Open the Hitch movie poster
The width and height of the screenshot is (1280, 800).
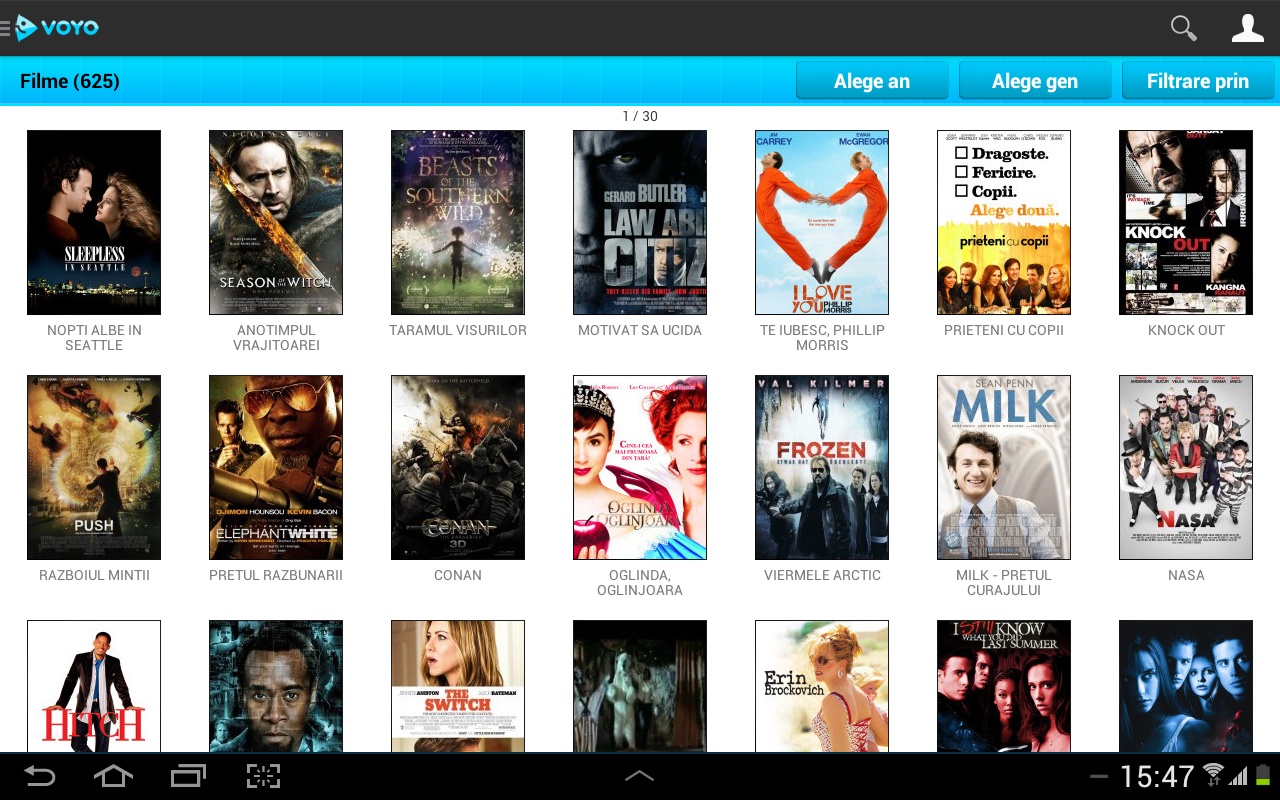(x=94, y=686)
